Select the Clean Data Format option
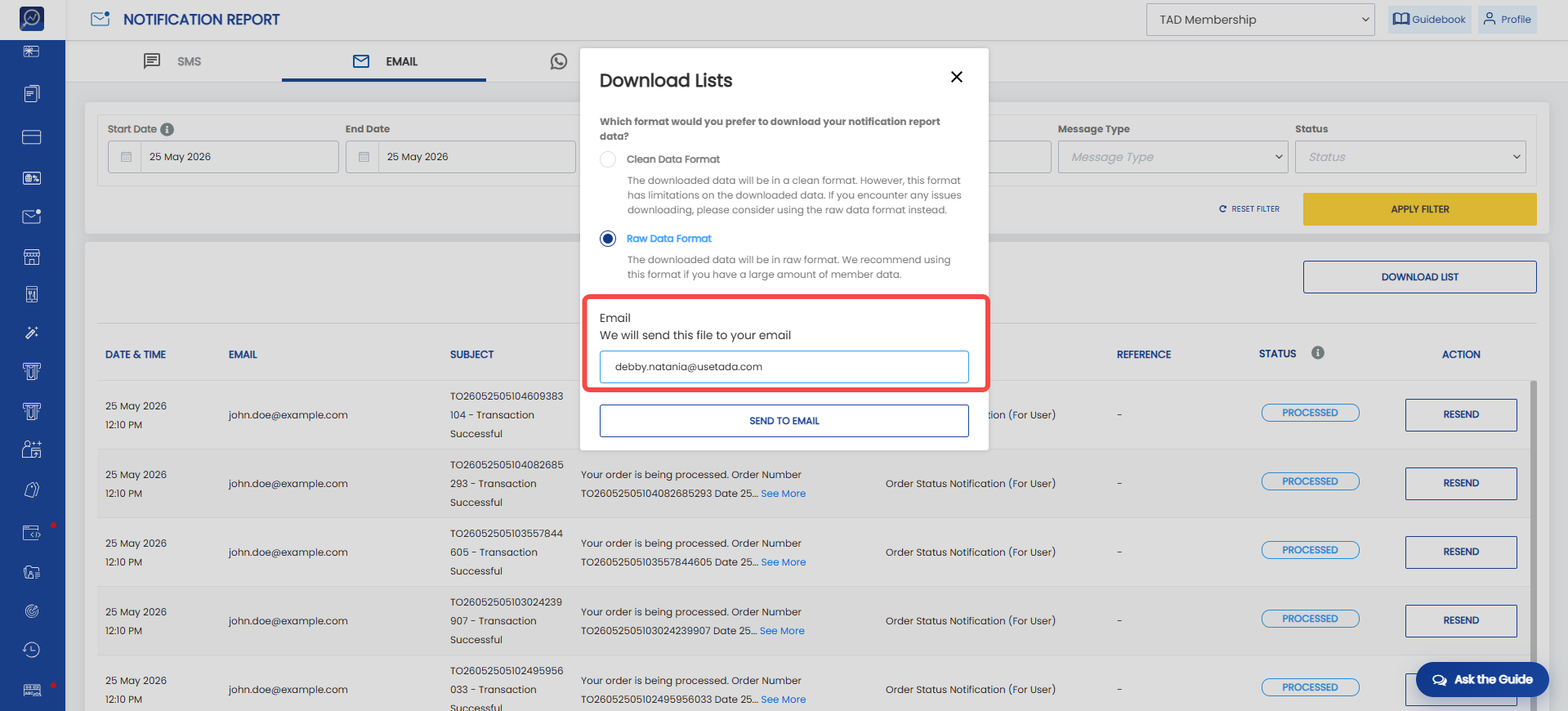The height and width of the screenshot is (711, 1568). pos(608,159)
